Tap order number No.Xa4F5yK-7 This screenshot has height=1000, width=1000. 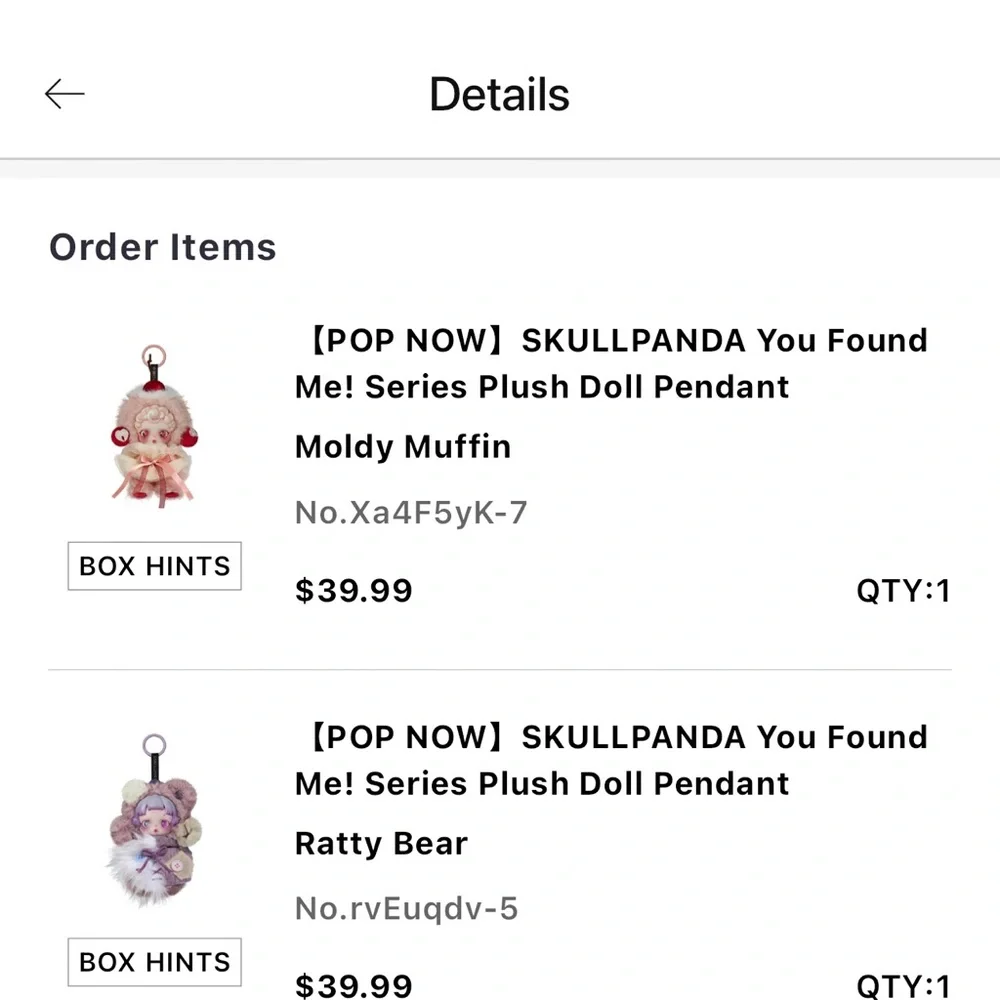pos(411,512)
